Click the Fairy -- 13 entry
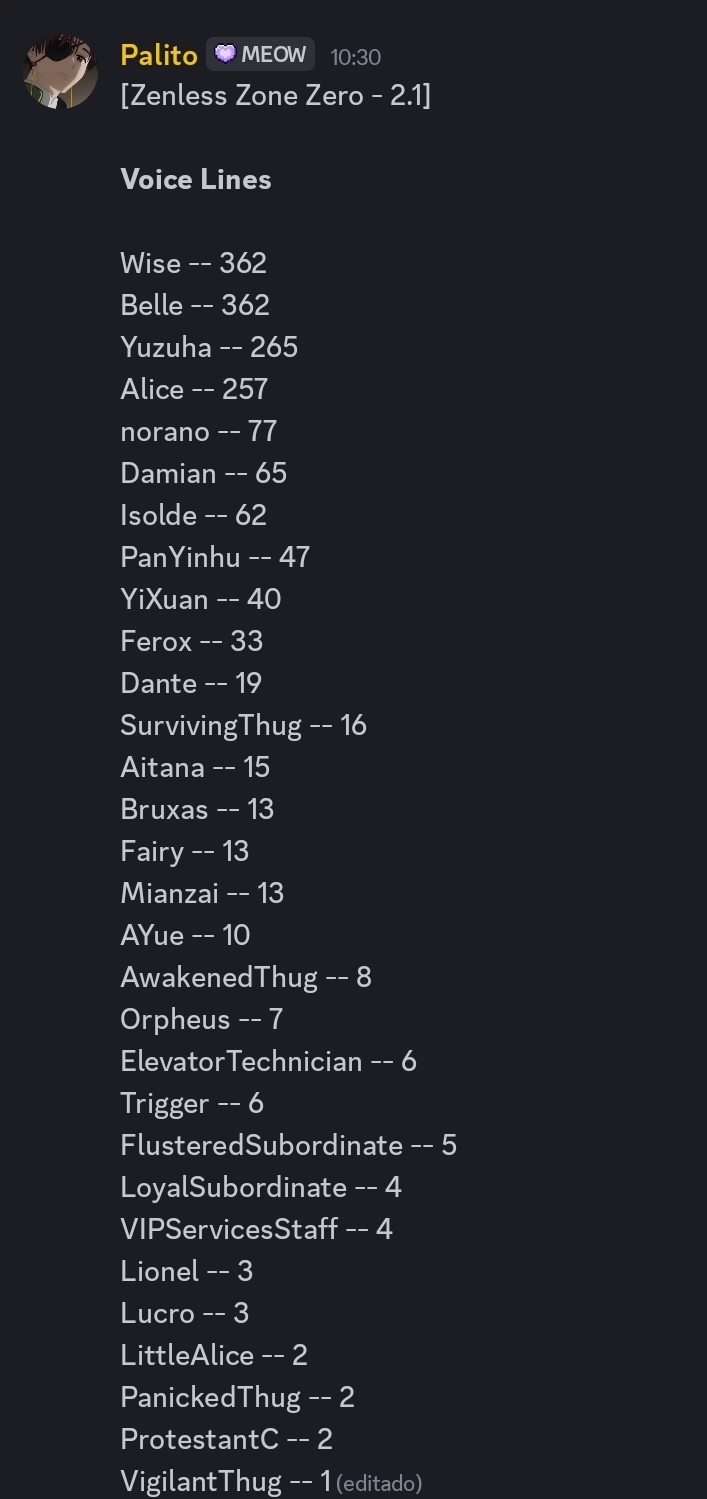Image resolution: width=707 pixels, height=1499 pixels. (x=185, y=851)
